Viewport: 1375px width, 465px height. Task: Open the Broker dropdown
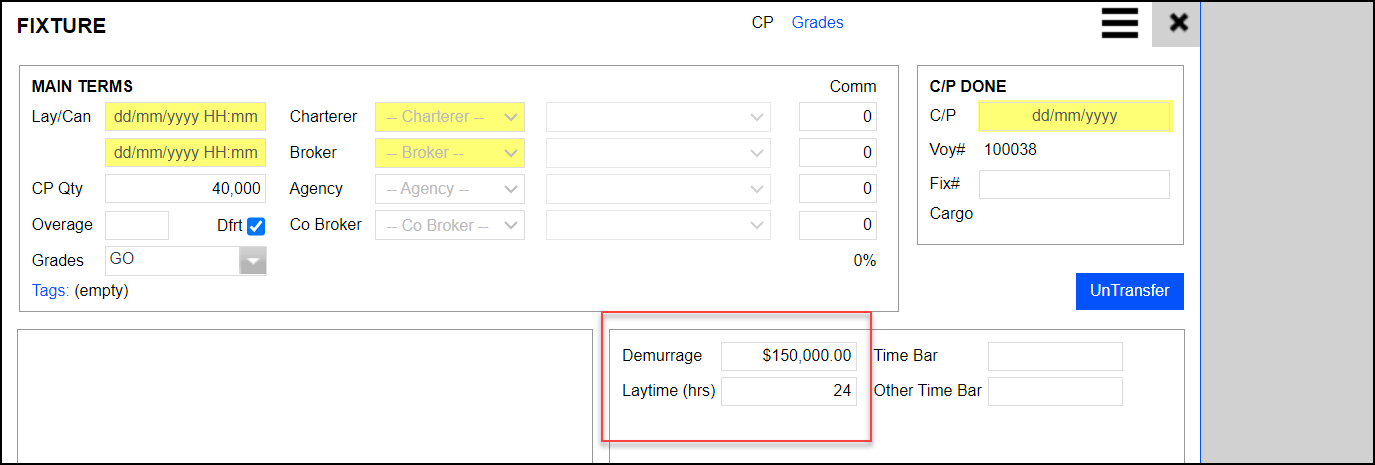450,153
